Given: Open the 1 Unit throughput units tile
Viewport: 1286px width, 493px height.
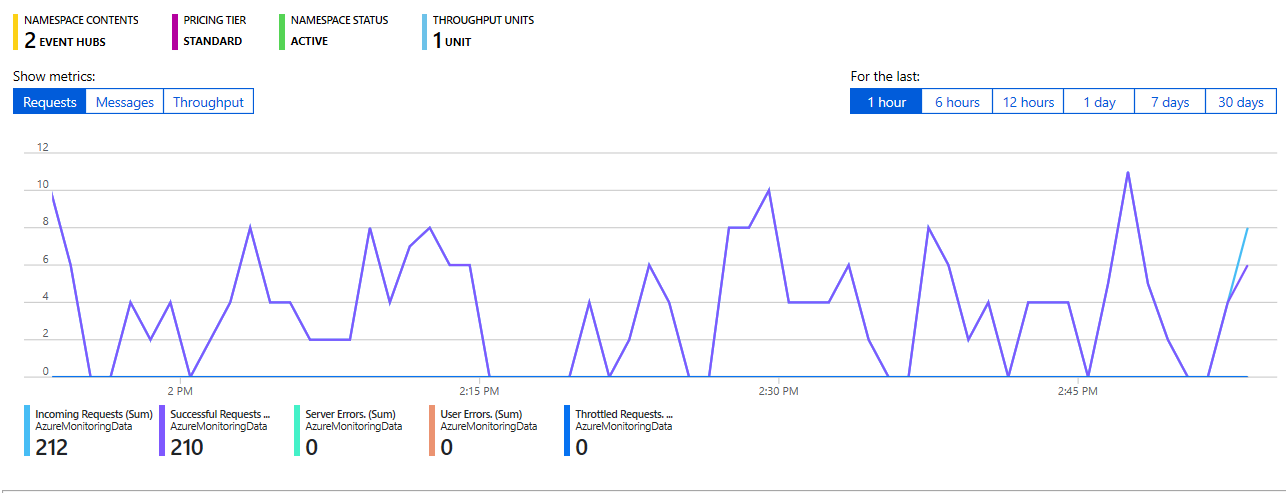Looking at the screenshot, I should pos(452,41).
